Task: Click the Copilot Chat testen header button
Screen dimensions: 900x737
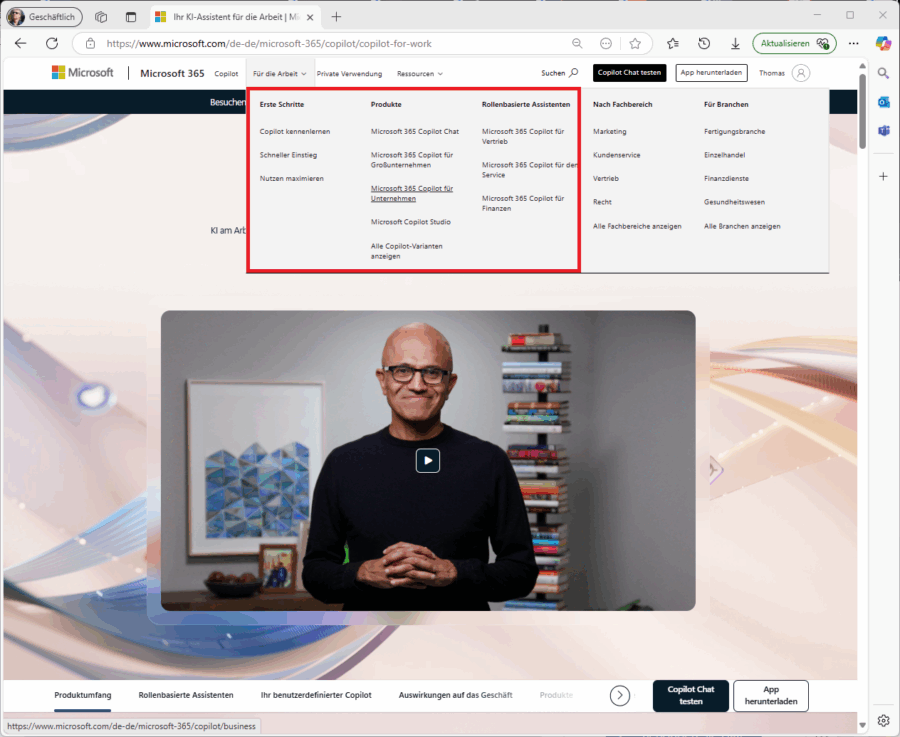Action: tap(629, 73)
